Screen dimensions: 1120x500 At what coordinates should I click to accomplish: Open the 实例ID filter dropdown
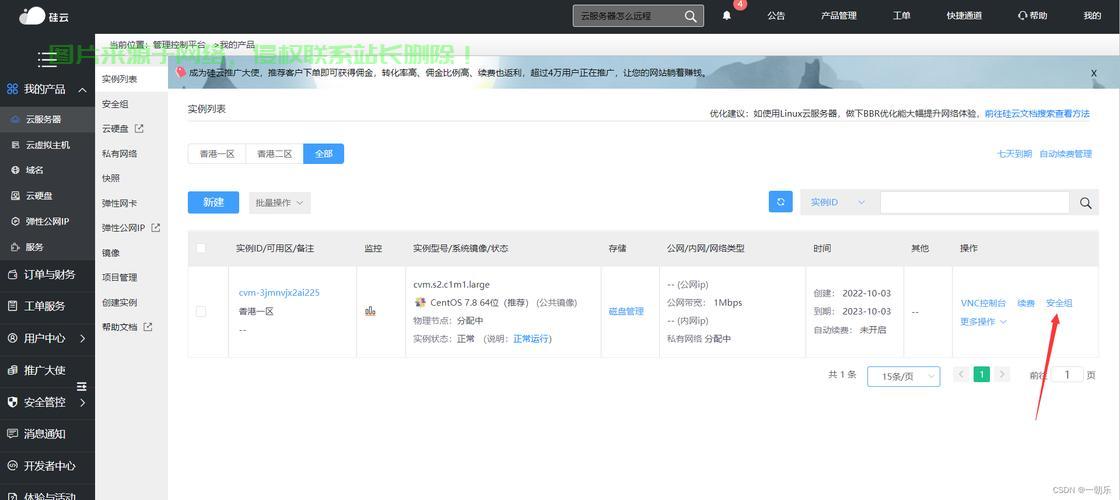(839, 202)
